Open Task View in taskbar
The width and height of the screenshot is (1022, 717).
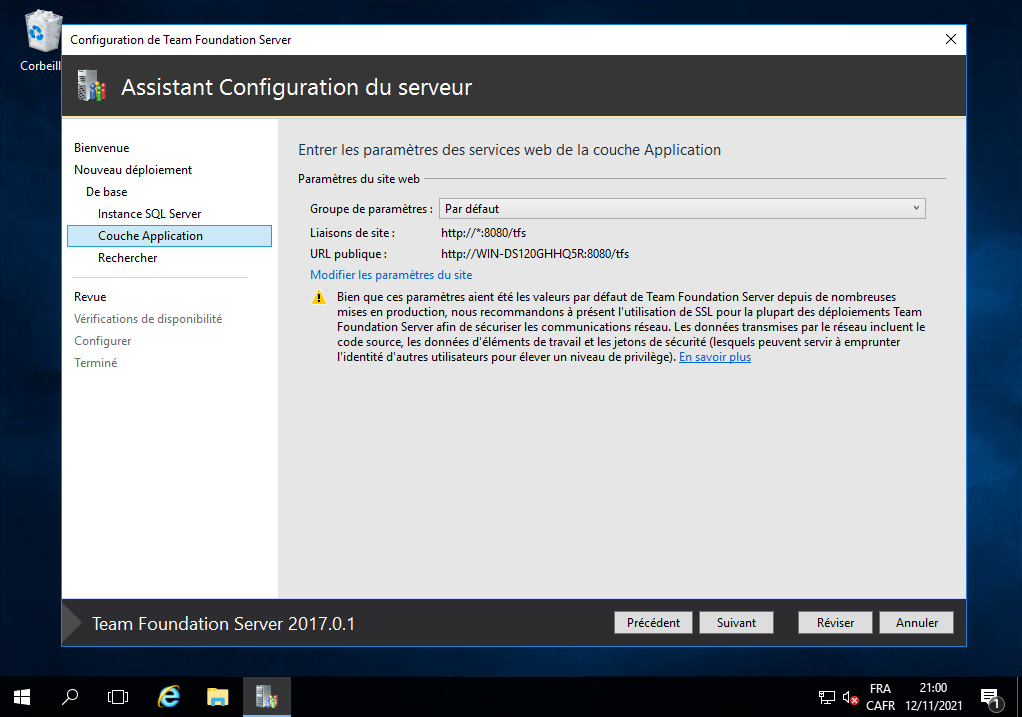(x=119, y=696)
